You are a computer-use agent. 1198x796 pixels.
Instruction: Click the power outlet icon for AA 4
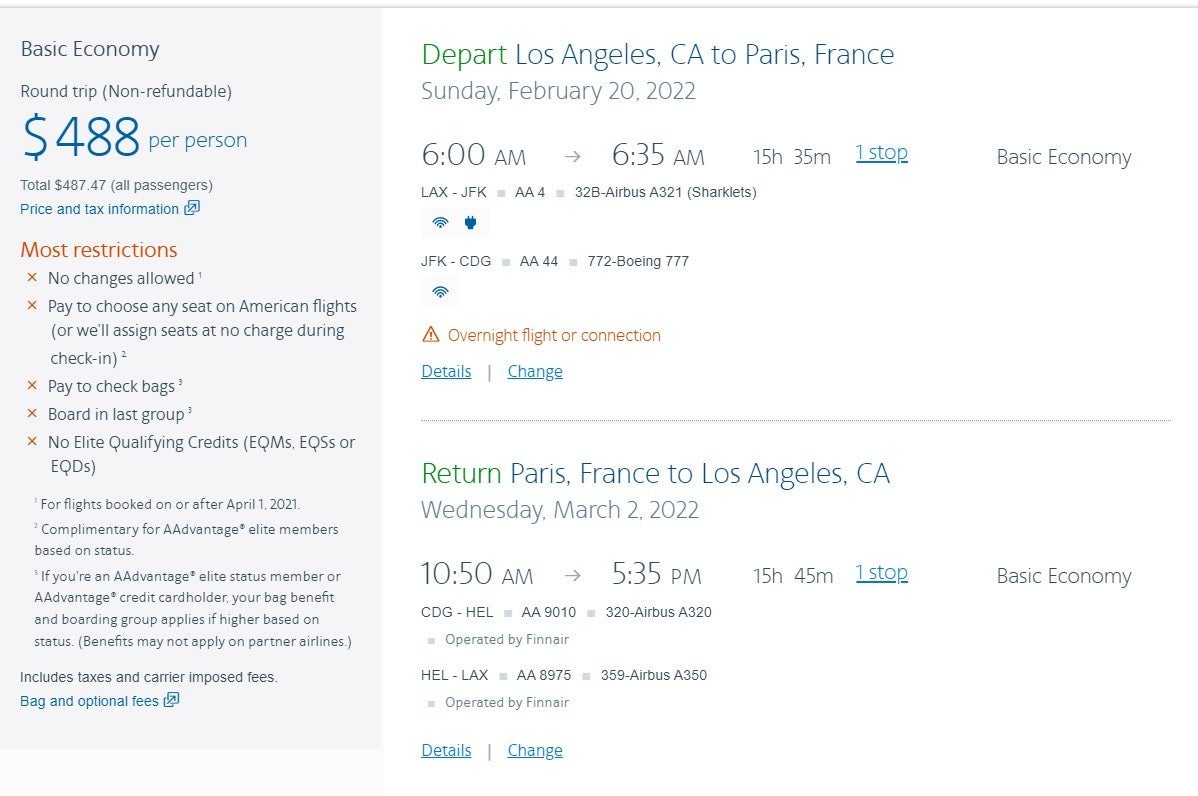coord(471,223)
